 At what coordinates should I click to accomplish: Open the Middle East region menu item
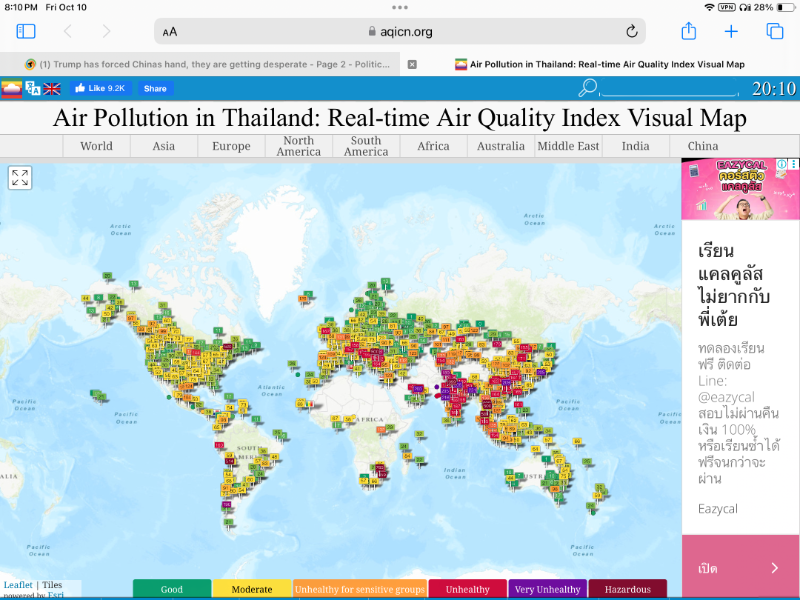(x=568, y=146)
